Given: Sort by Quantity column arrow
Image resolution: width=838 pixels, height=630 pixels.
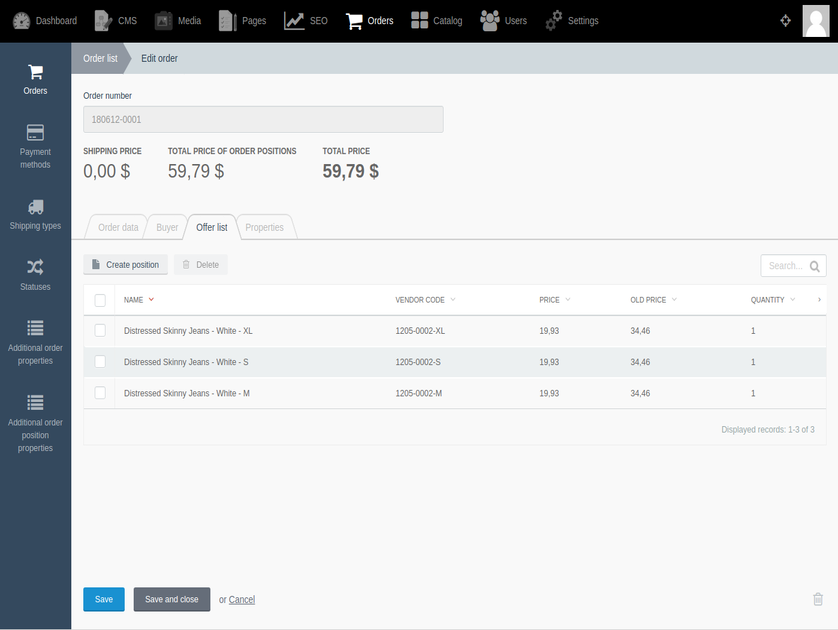Looking at the screenshot, I should (x=793, y=300).
